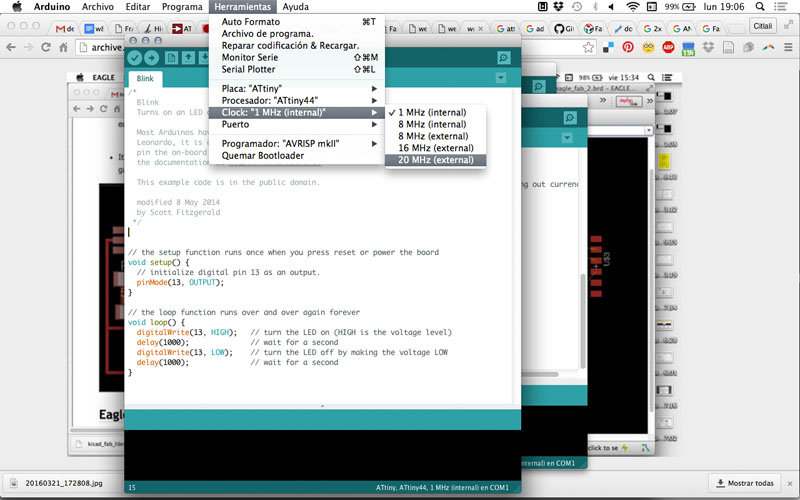This screenshot has width=800, height=500.
Task: Click Chrome's back navigation arrow
Action: [x=11, y=47]
